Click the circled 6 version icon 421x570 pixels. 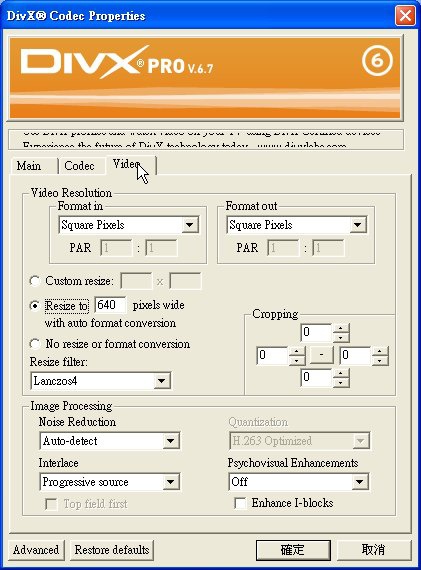(x=377, y=60)
